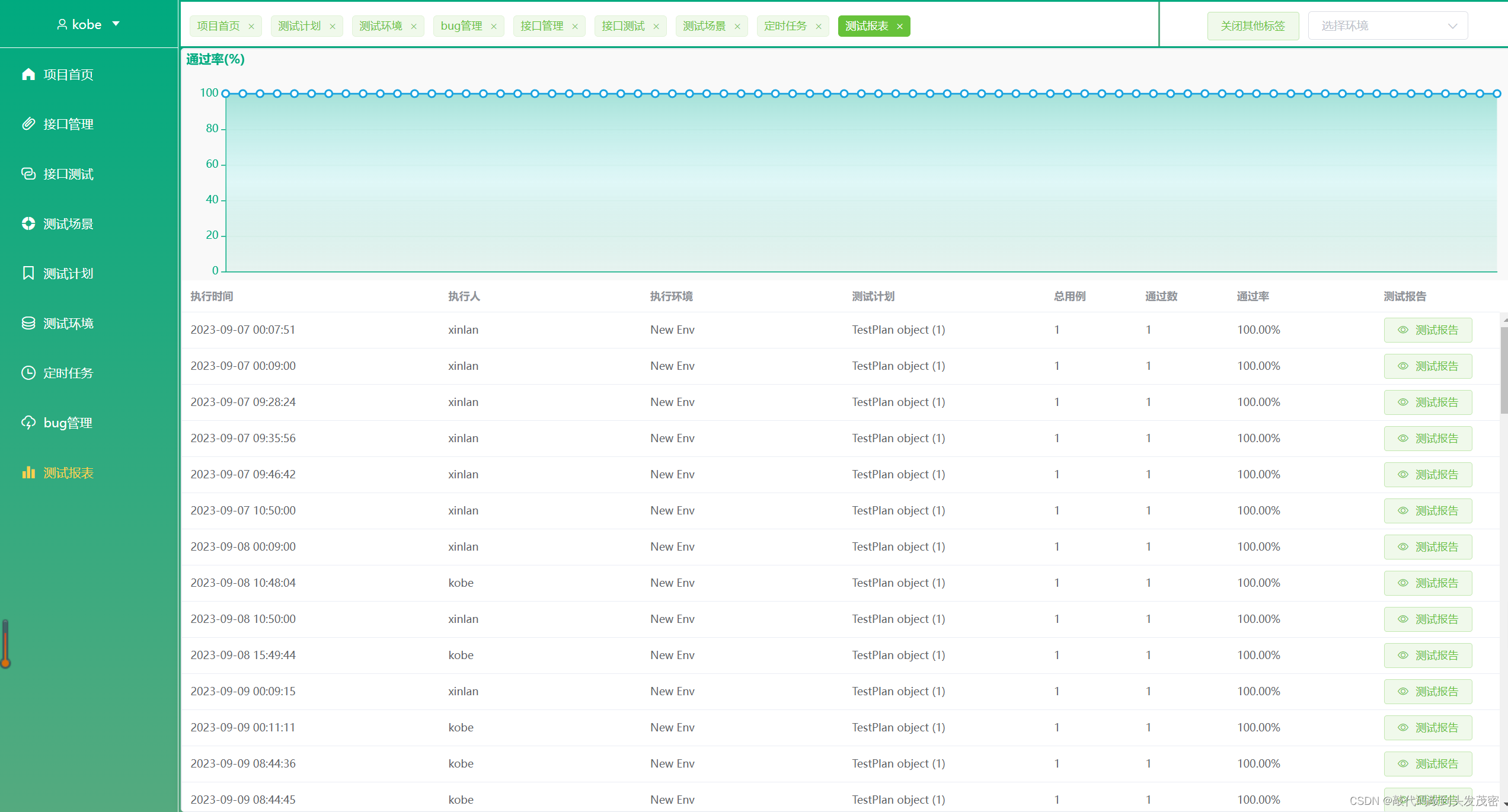
Task: Close the active 测试报表 tab
Action: coord(900,27)
